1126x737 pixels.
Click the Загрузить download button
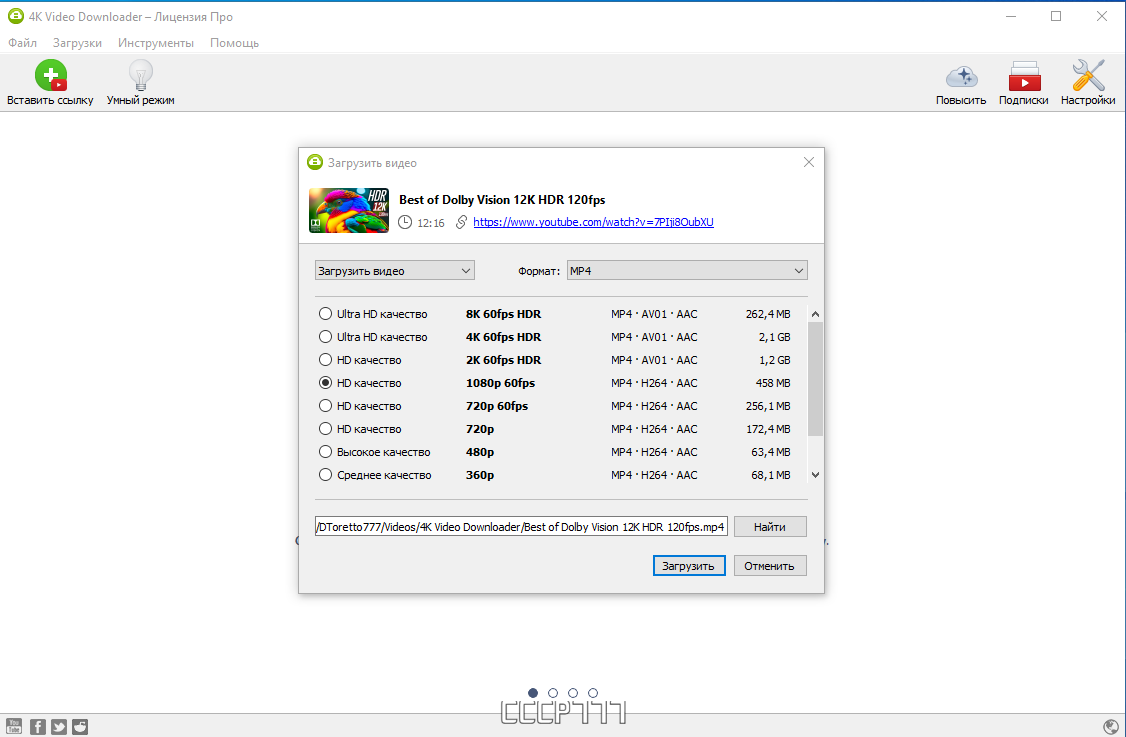pyautogui.click(x=689, y=566)
